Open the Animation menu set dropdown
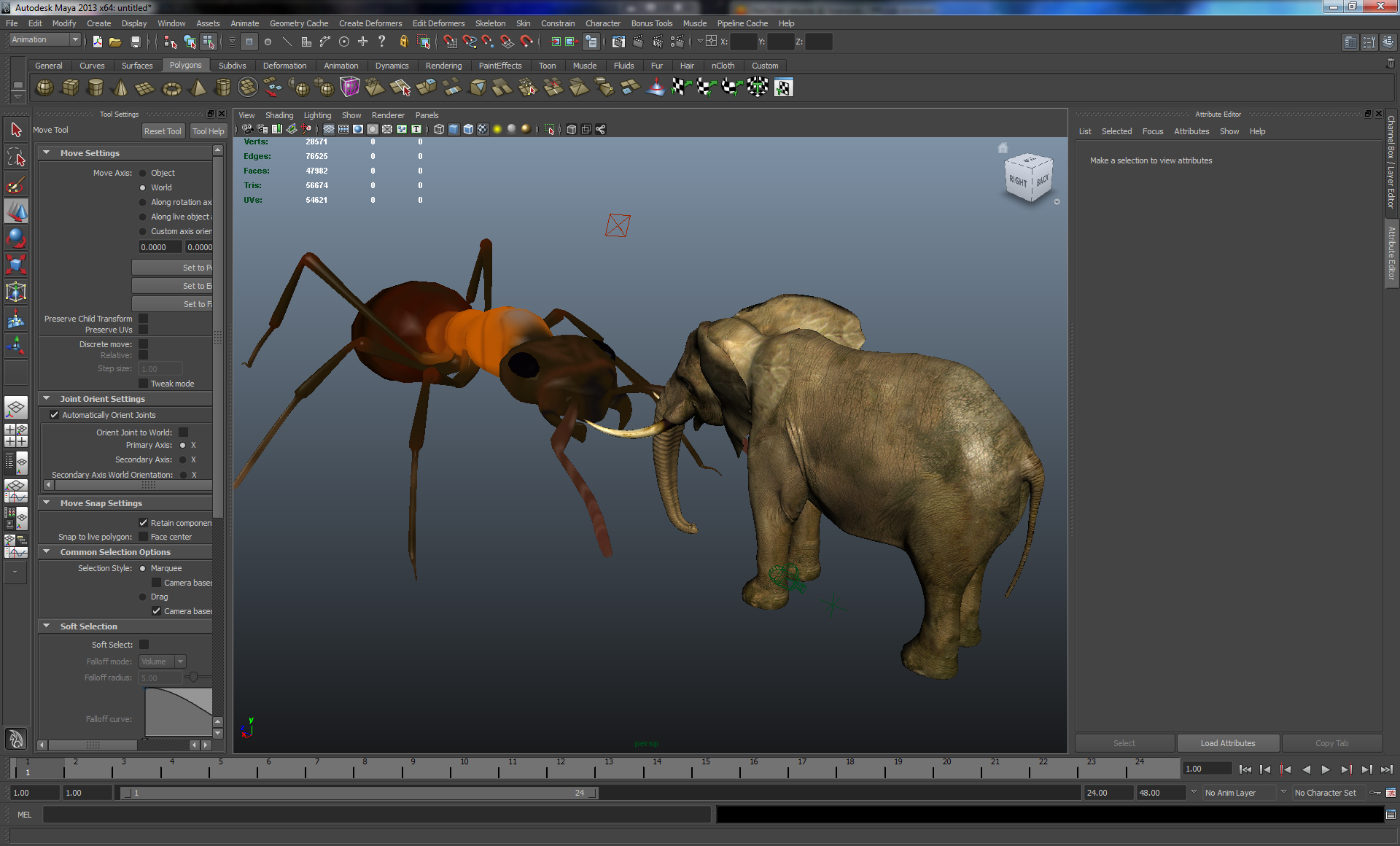 pyautogui.click(x=44, y=40)
